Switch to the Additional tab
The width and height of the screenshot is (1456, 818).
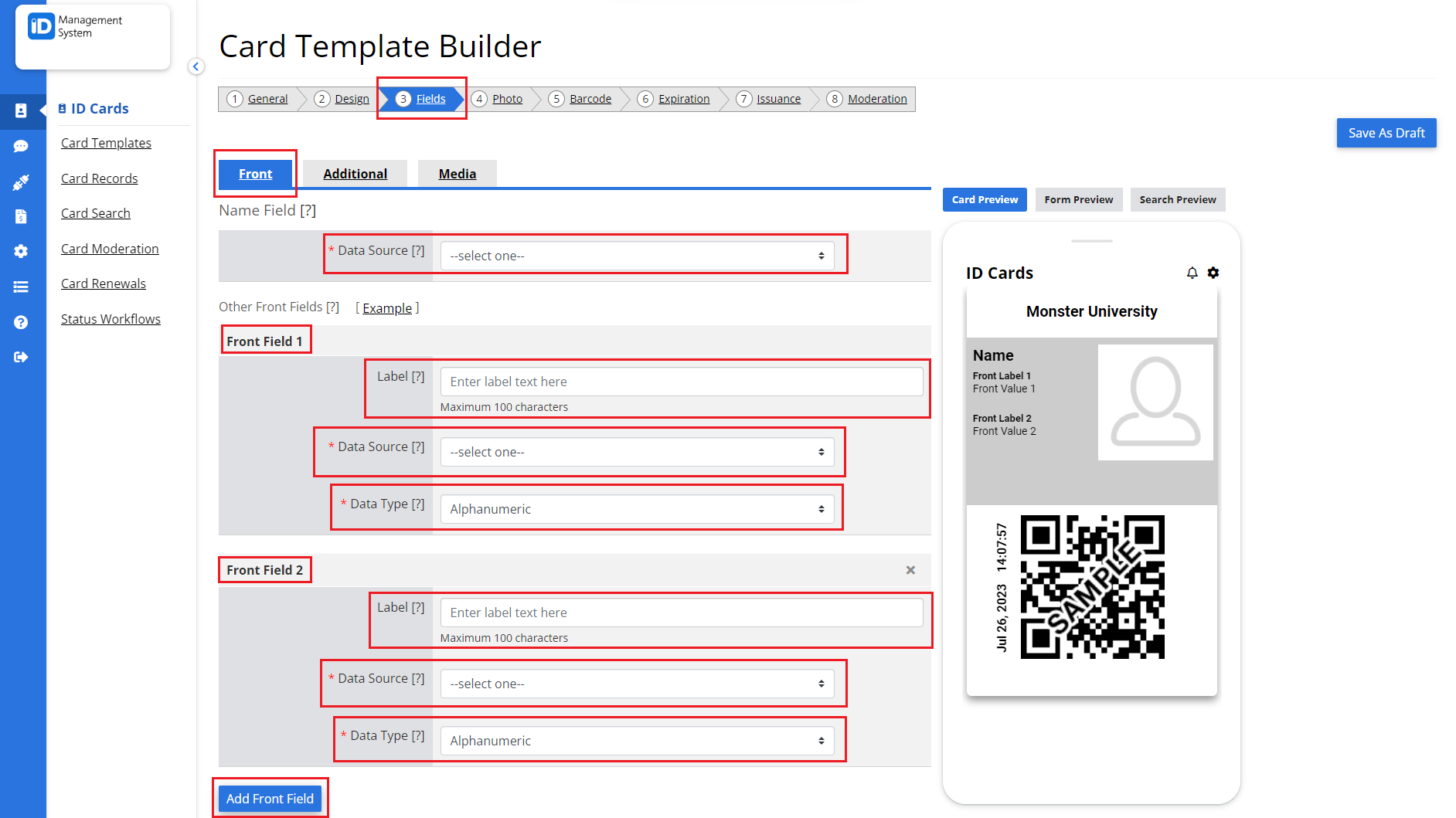click(355, 173)
